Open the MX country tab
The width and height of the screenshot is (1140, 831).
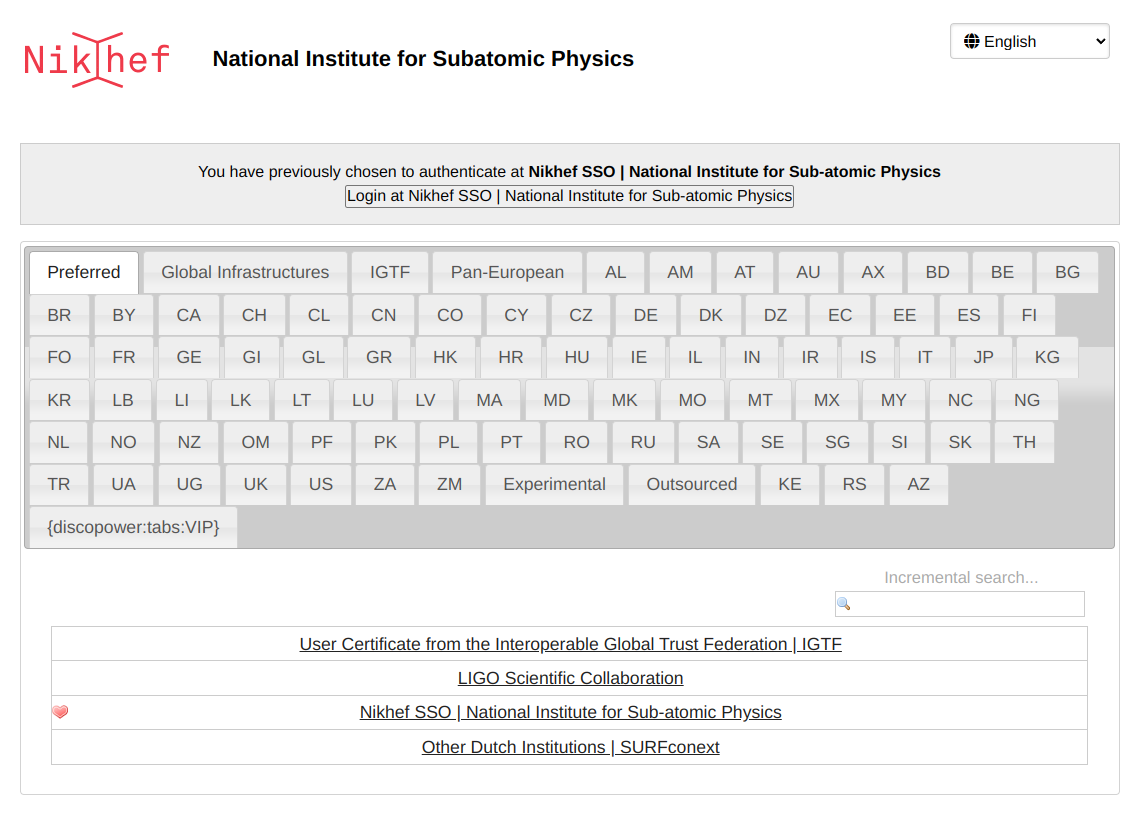pos(827,401)
